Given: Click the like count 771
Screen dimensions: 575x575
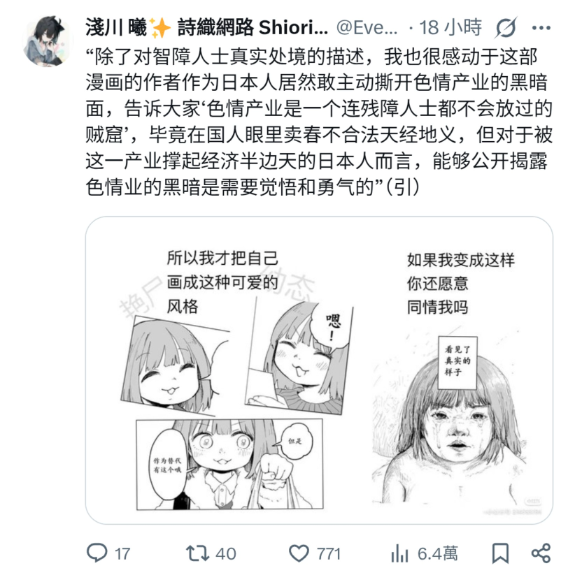Looking at the screenshot, I should (329, 554).
